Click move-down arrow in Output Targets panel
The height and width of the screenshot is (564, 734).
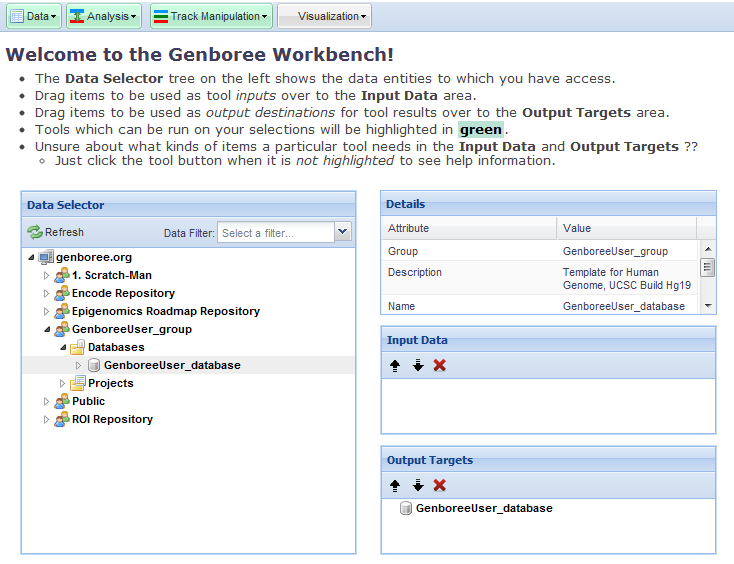pyautogui.click(x=418, y=485)
